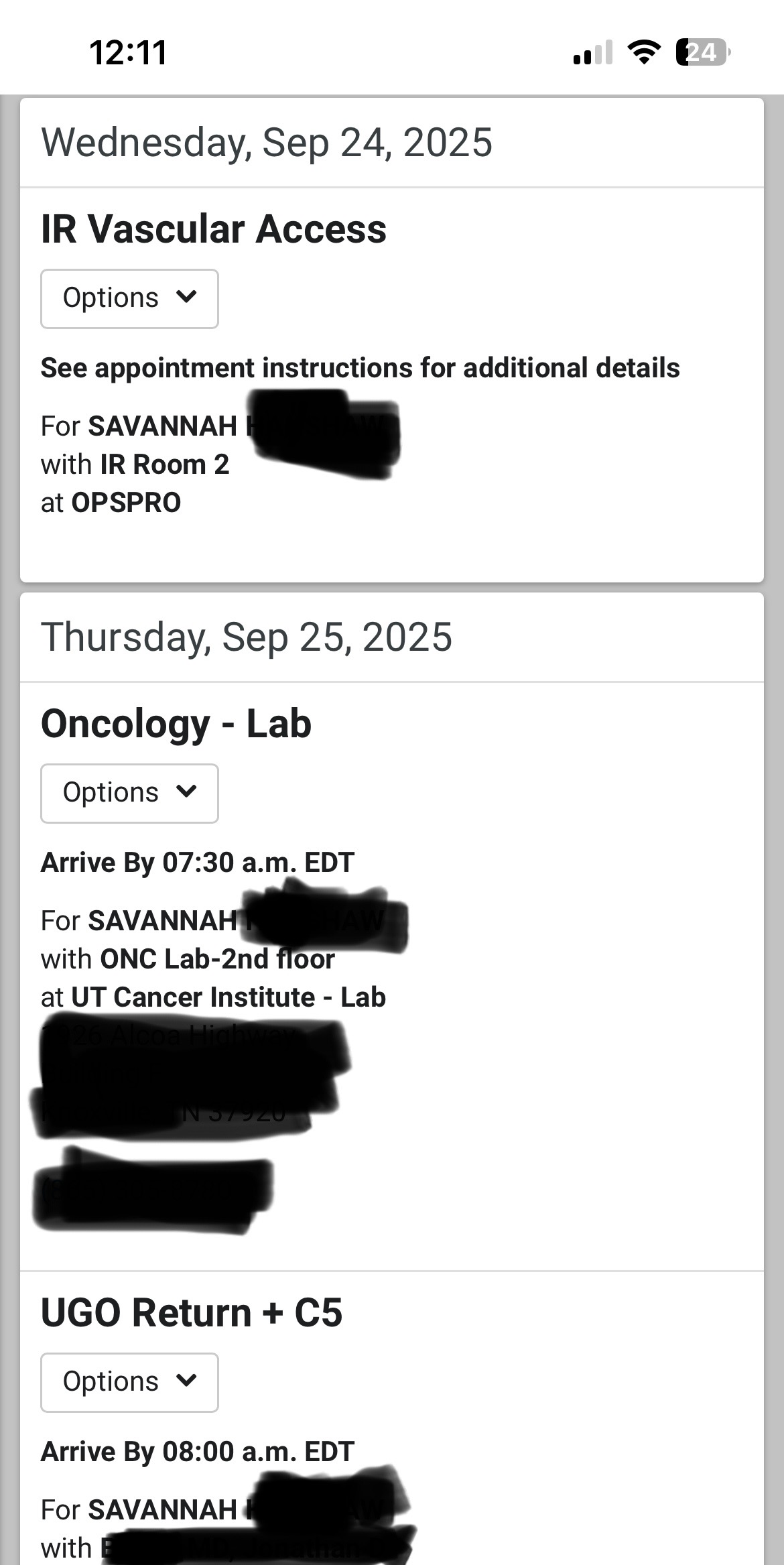Tap the battery indicator in status bar

pos(703,52)
